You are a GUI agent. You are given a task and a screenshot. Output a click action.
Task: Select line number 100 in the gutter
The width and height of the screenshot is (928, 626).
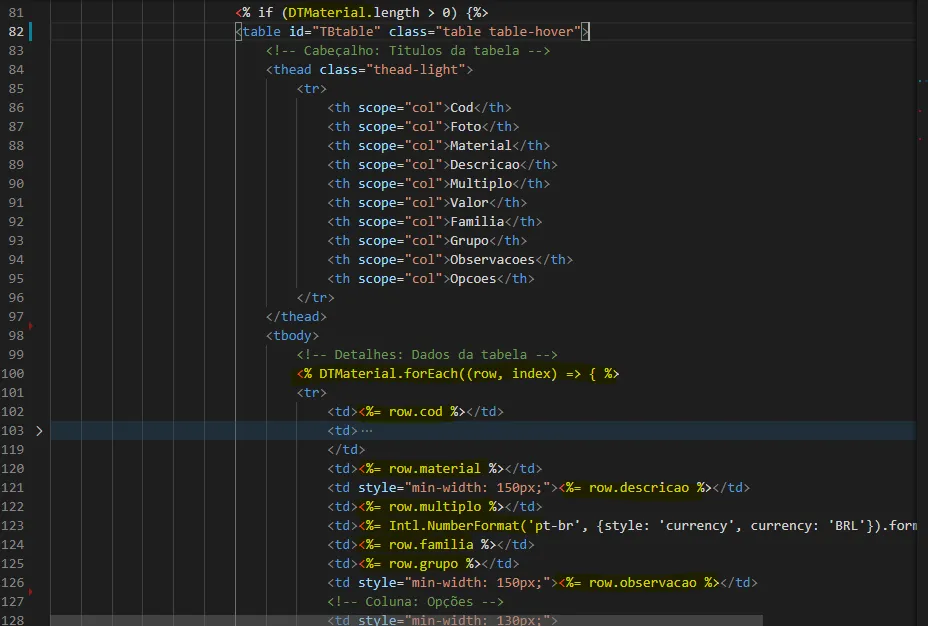13,374
